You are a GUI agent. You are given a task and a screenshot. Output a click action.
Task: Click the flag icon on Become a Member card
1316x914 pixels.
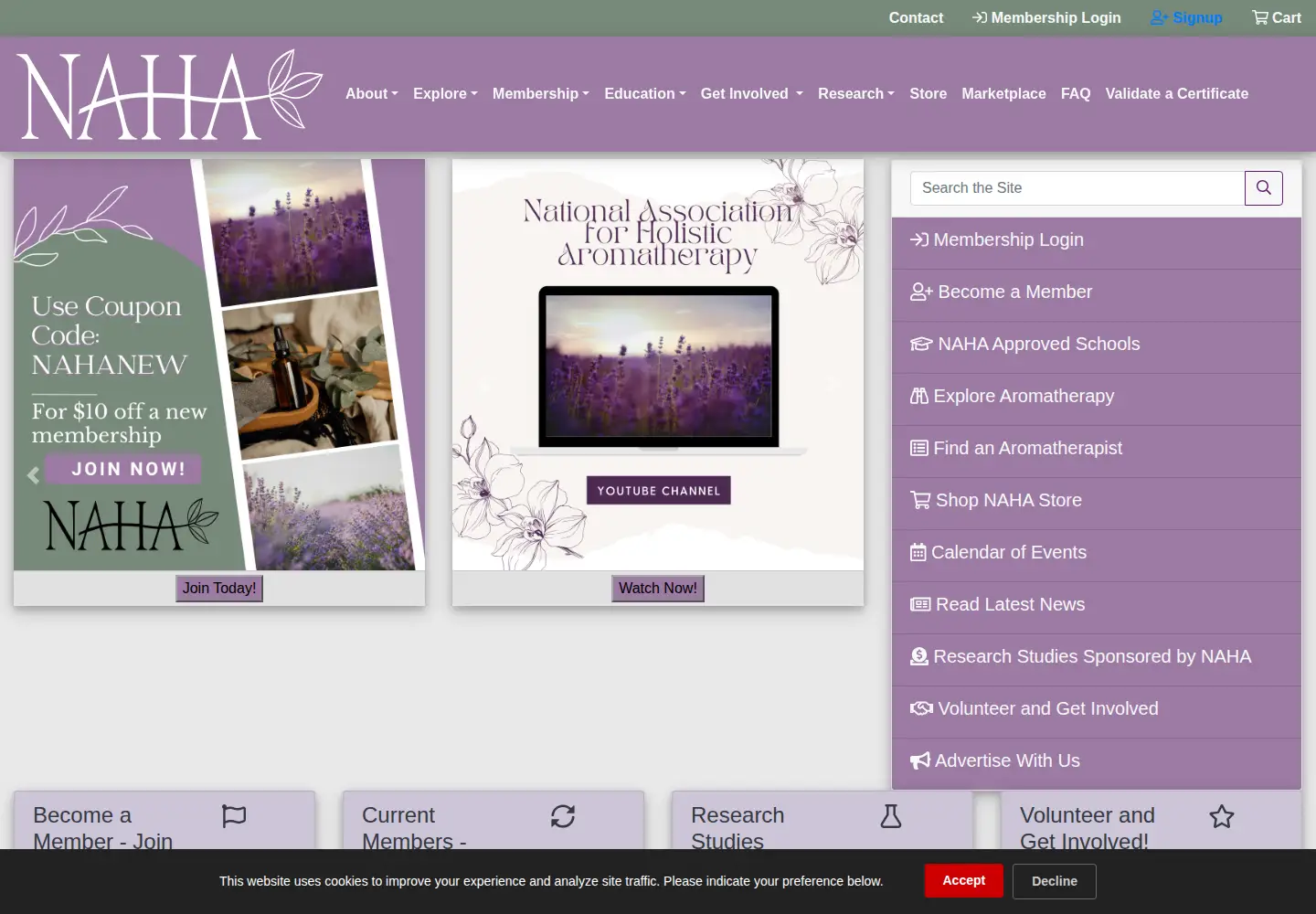click(234, 816)
